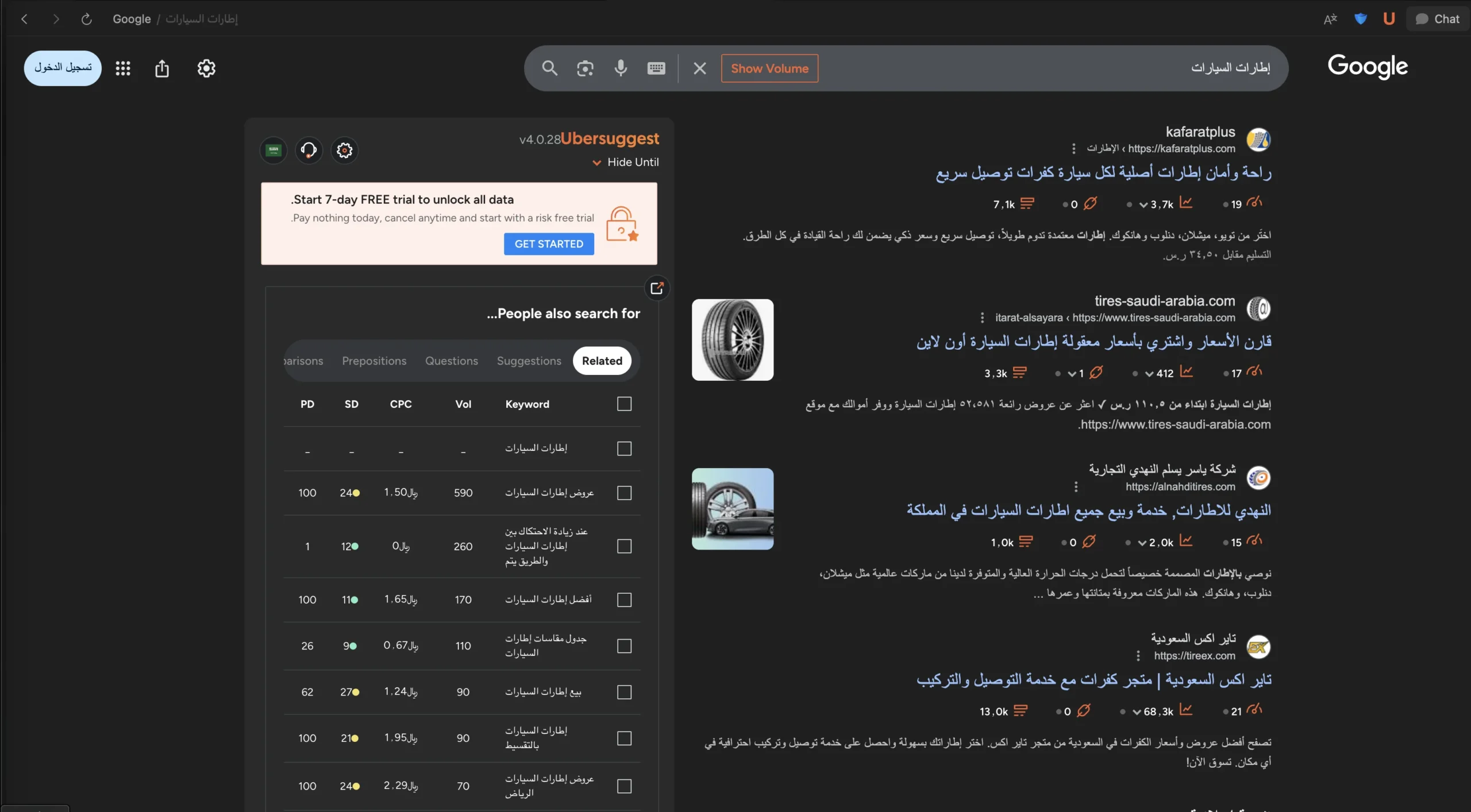Click the tire image thumbnail for tires-saudi-arabia.com
Viewport: 1471px width, 812px height.
pos(732,340)
